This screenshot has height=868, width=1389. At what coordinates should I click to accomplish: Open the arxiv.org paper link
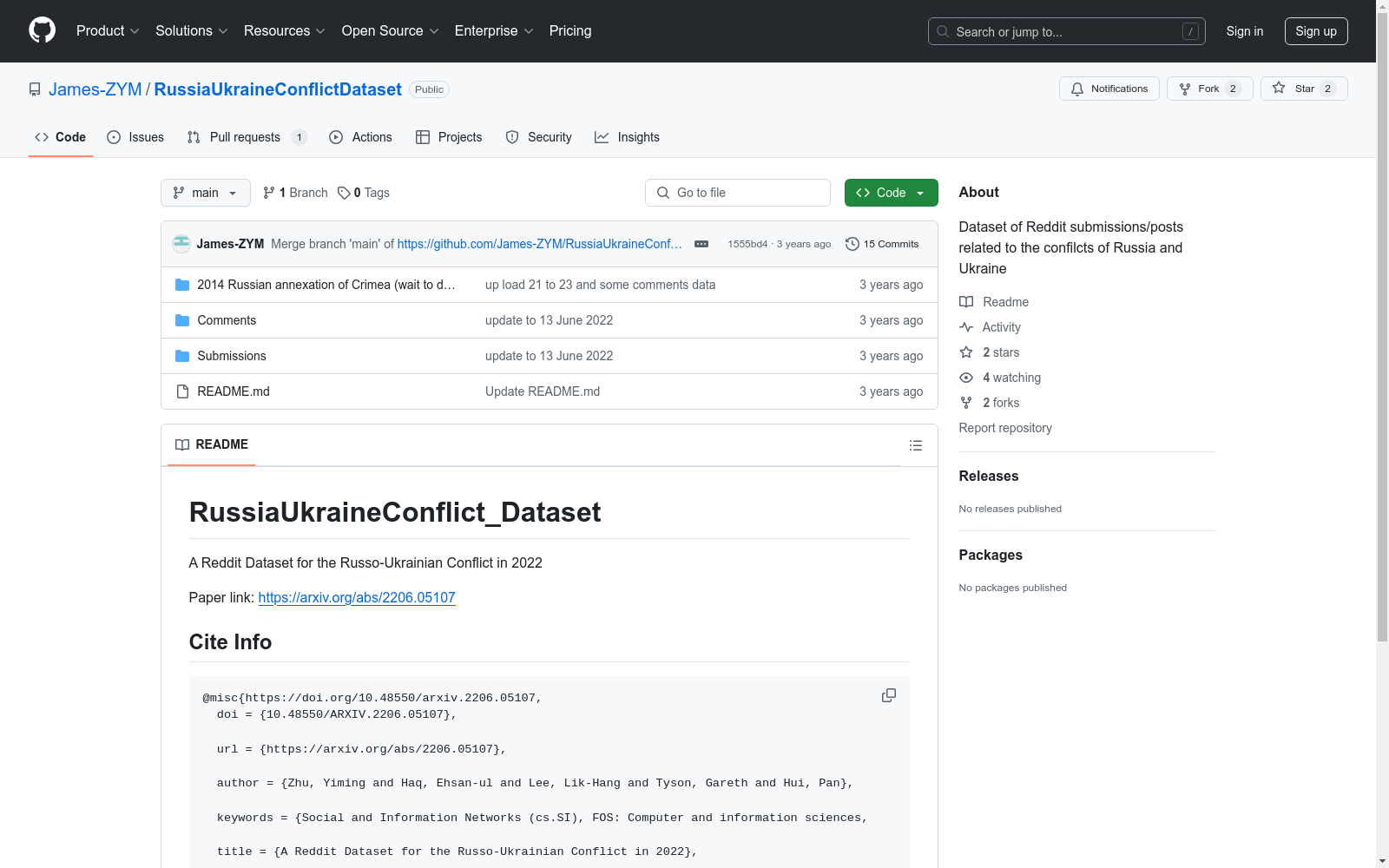coord(357,597)
